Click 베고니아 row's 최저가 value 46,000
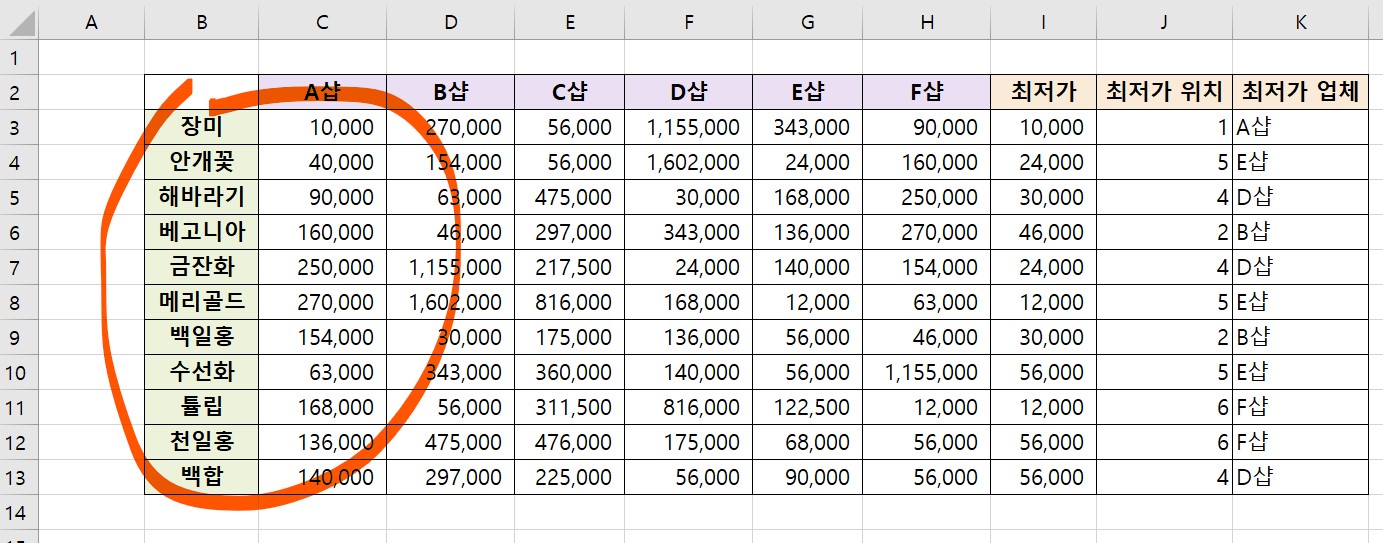Viewport: 1383px width, 543px height. click(1043, 232)
